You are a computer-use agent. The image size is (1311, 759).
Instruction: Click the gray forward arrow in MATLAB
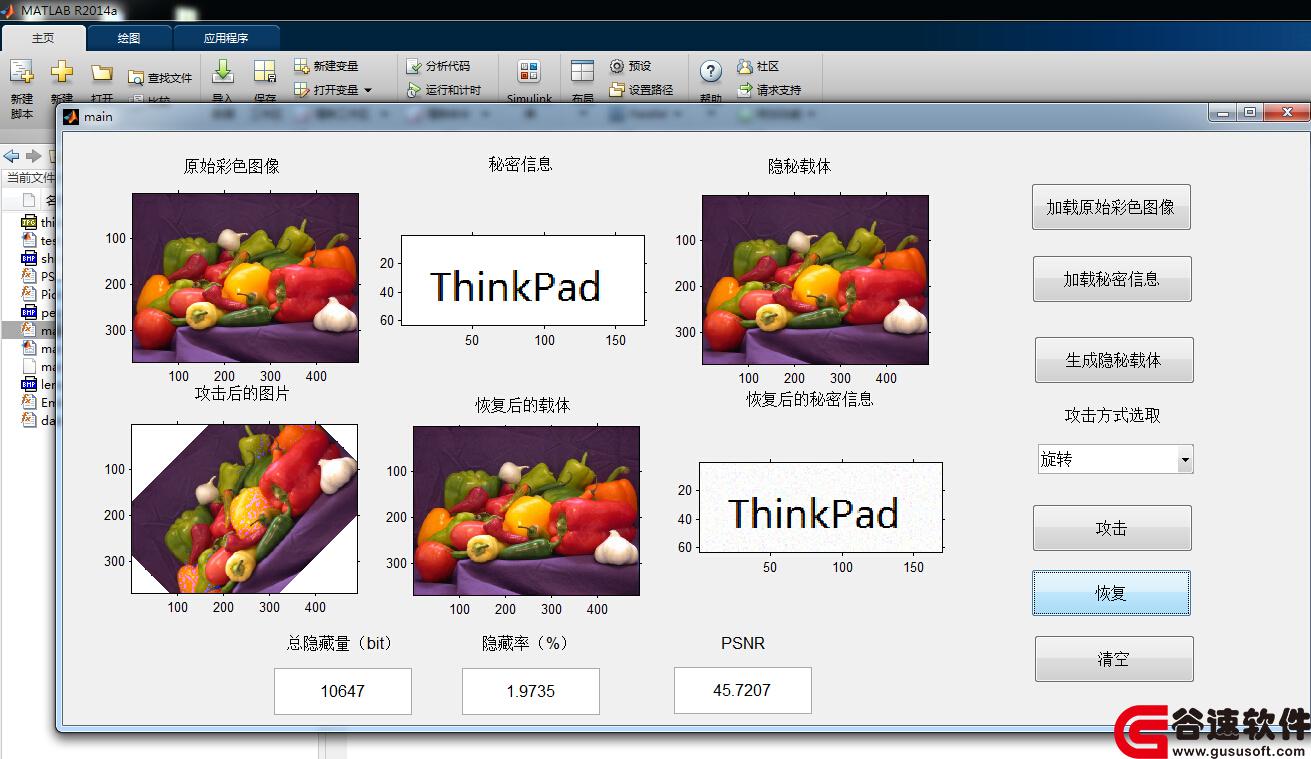tap(34, 156)
